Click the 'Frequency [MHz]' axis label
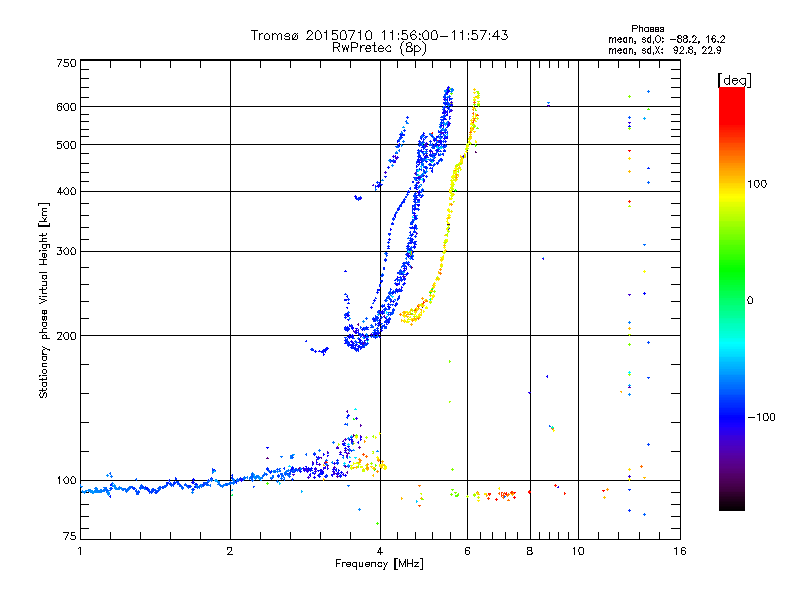Screen dimensions: 800x600 [379, 564]
